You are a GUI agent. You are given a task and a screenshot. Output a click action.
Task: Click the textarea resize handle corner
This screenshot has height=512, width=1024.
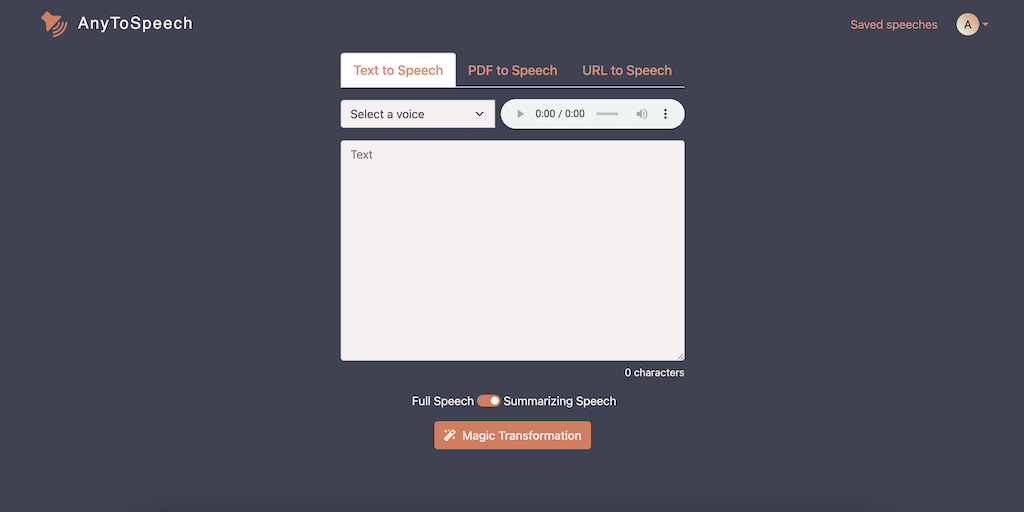tap(680, 356)
